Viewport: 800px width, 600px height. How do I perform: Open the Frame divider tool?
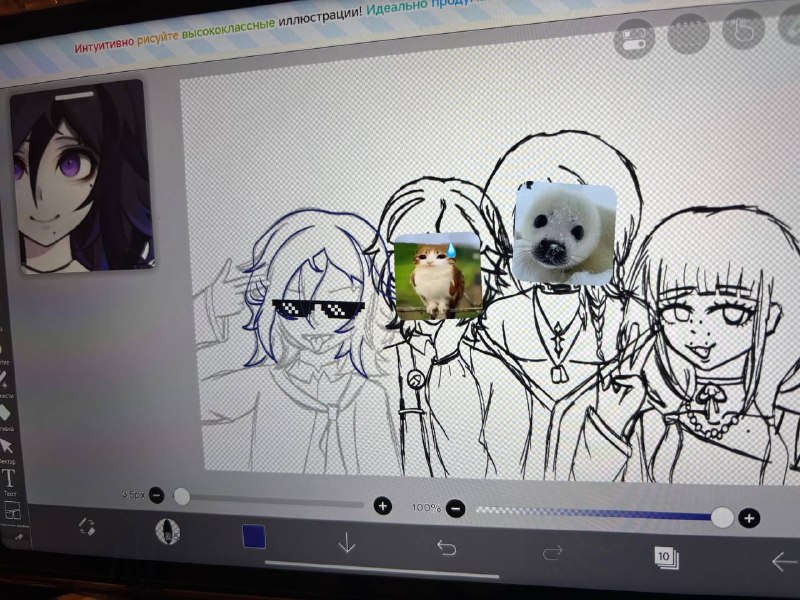coord(12,510)
